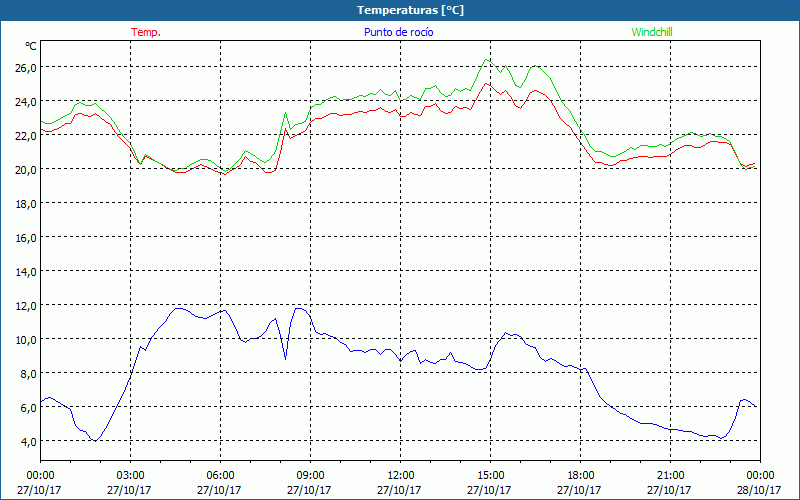Viewport: 800px width, 500px height.
Task: Click the 12,0 y-axis value
Action: click(x=26, y=306)
